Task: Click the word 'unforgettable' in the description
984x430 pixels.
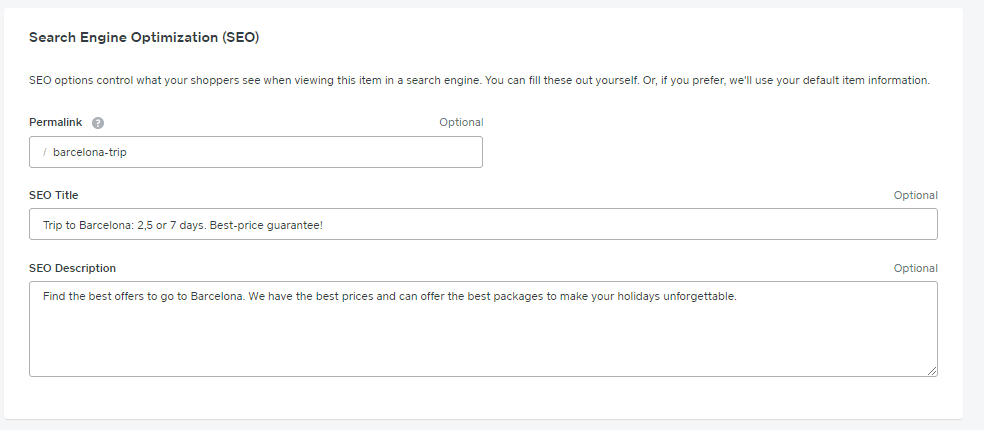Action: pos(700,296)
